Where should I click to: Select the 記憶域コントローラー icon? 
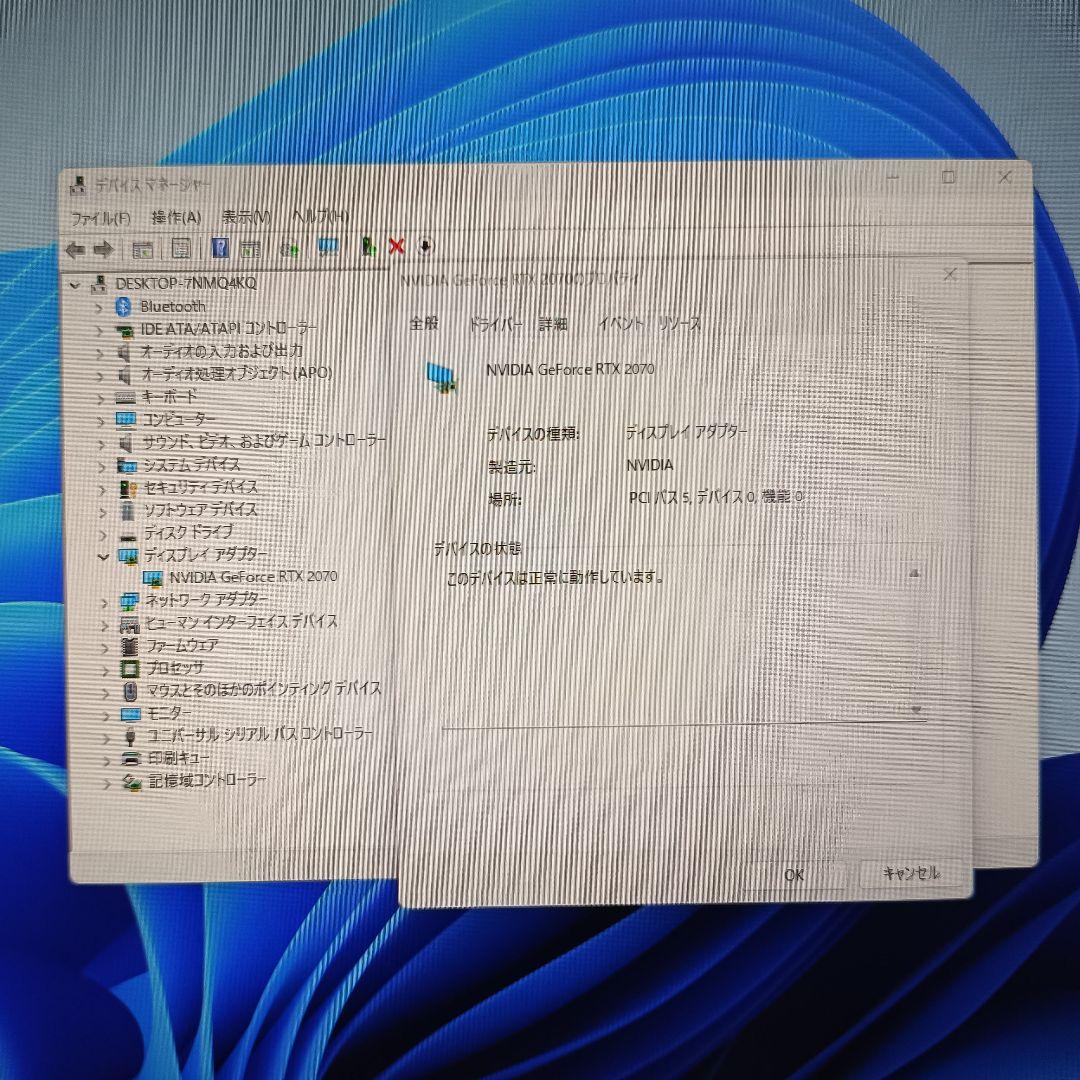click(x=131, y=781)
